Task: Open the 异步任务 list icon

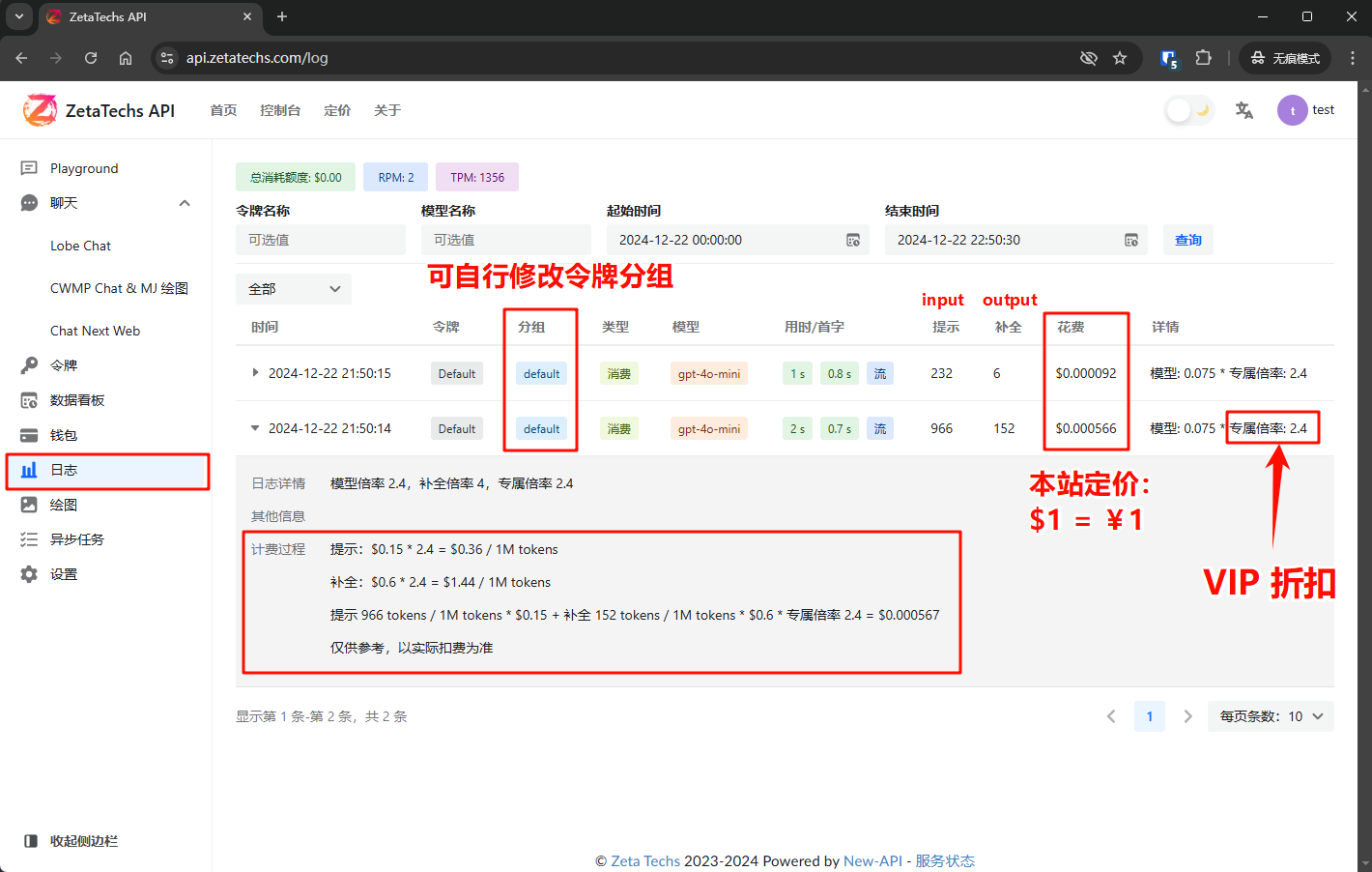Action: coord(29,539)
